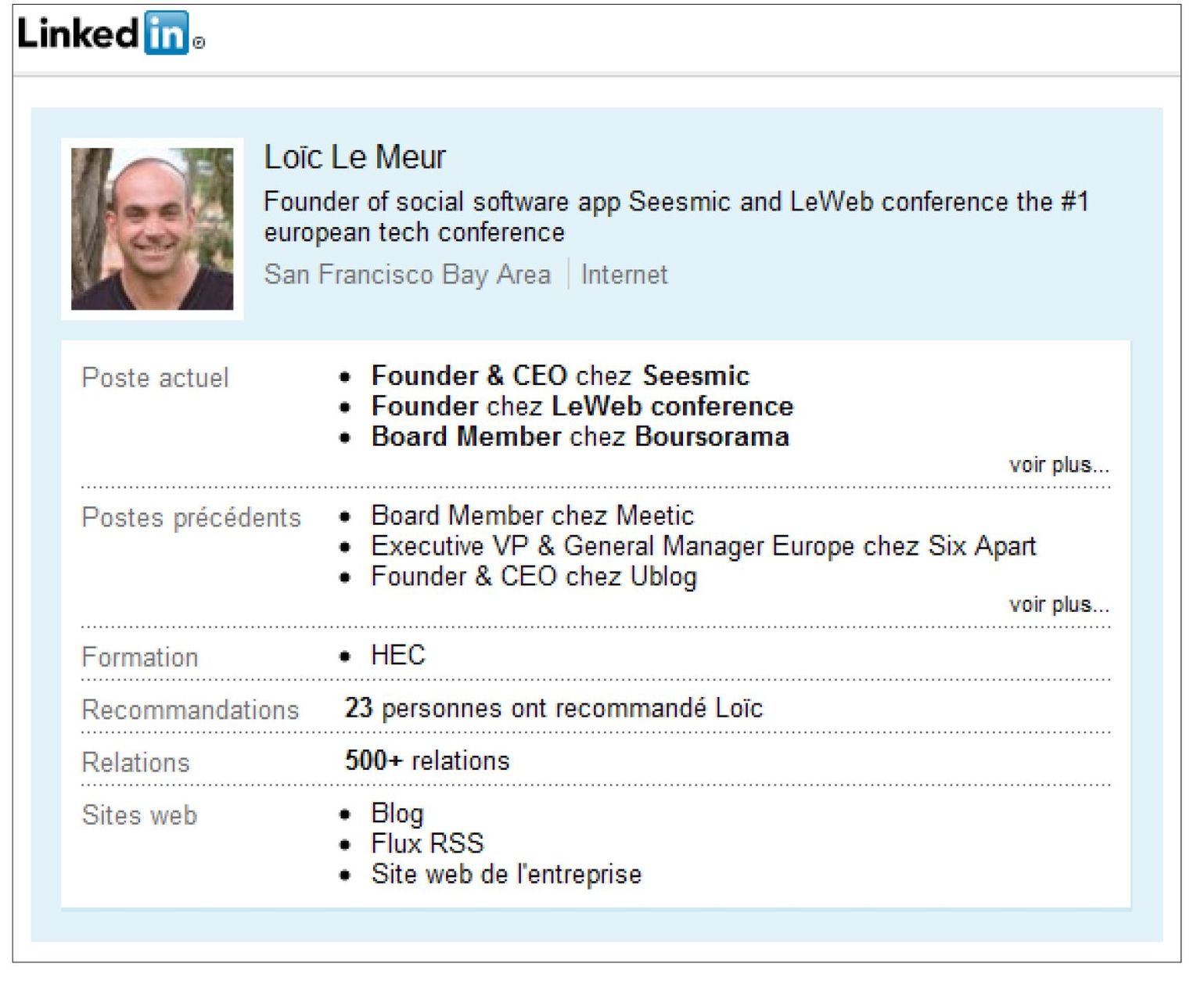This screenshot has height=985, width=1204.
Task: Select Board Member chez Boursorama entry
Action: pos(580,437)
